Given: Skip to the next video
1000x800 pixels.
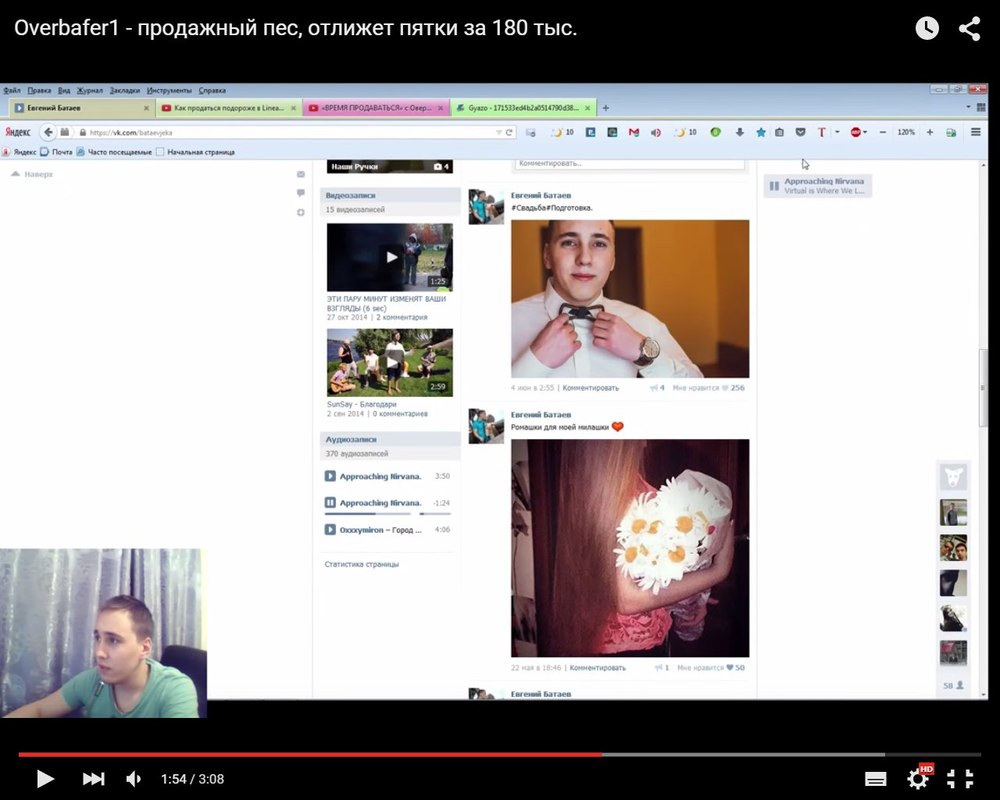Looking at the screenshot, I should click(x=93, y=779).
